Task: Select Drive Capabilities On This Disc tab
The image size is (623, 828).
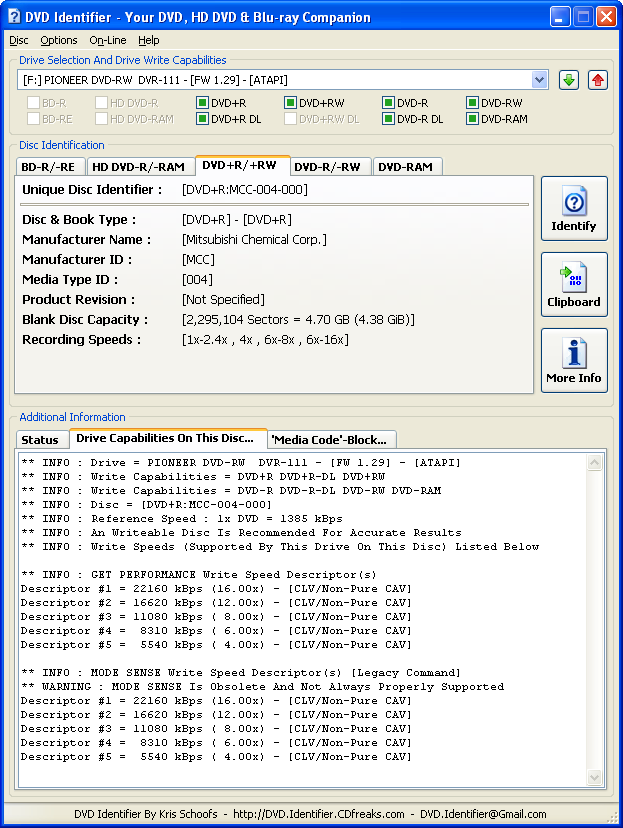Action: (x=168, y=438)
